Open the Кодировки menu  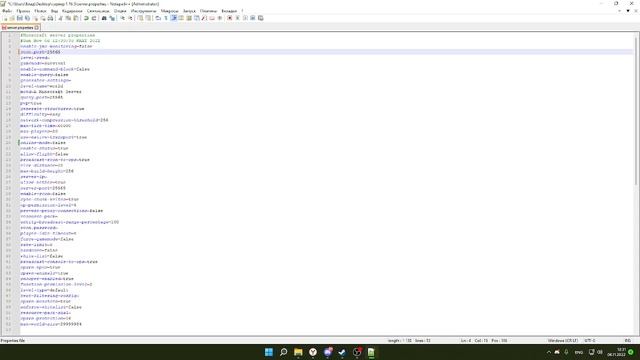pyautogui.click(x=72, y=11)
